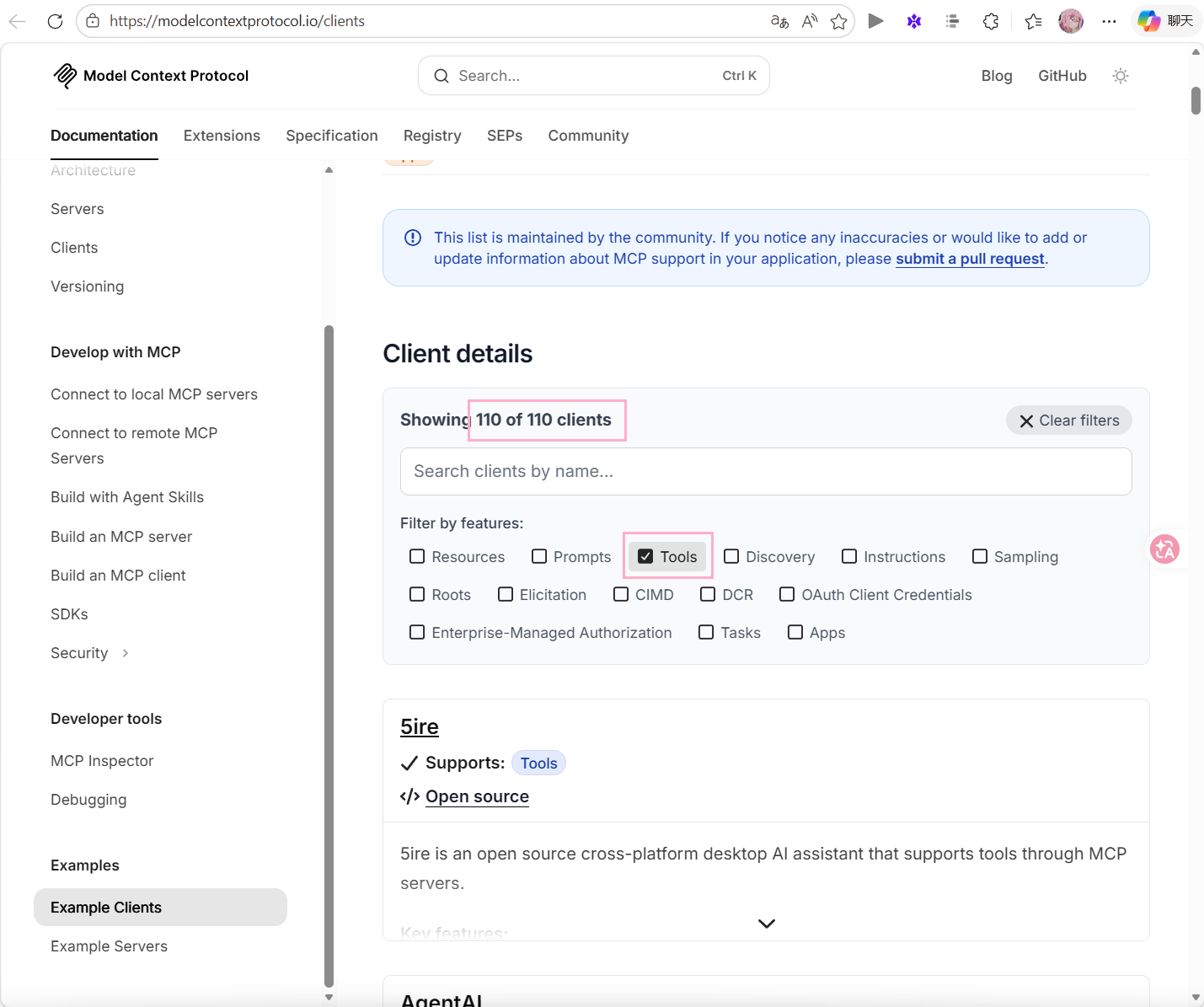The width and height of the screenshot is (1204, 1007).
Task: Open the browser settings and more menu
Action: pos(1109,21)
